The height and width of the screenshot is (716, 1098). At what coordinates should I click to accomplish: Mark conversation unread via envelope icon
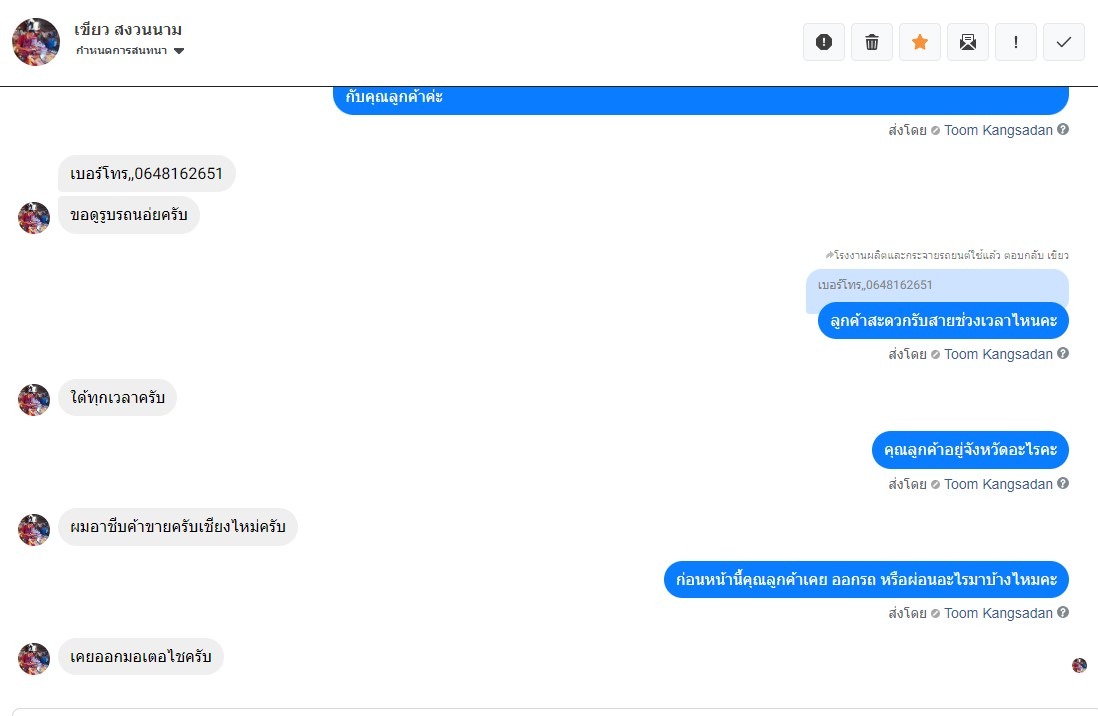[968, 42]
